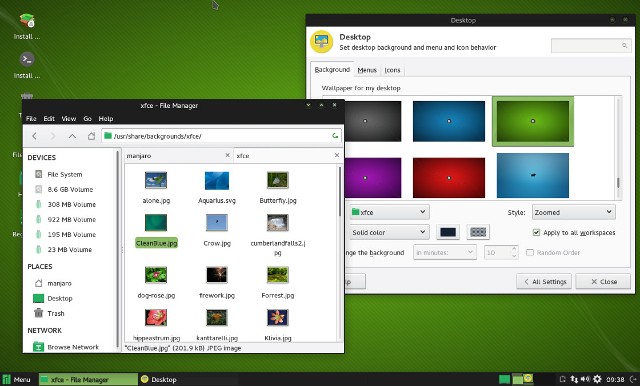Enable the Random Order checkbox

click(530, 253)
